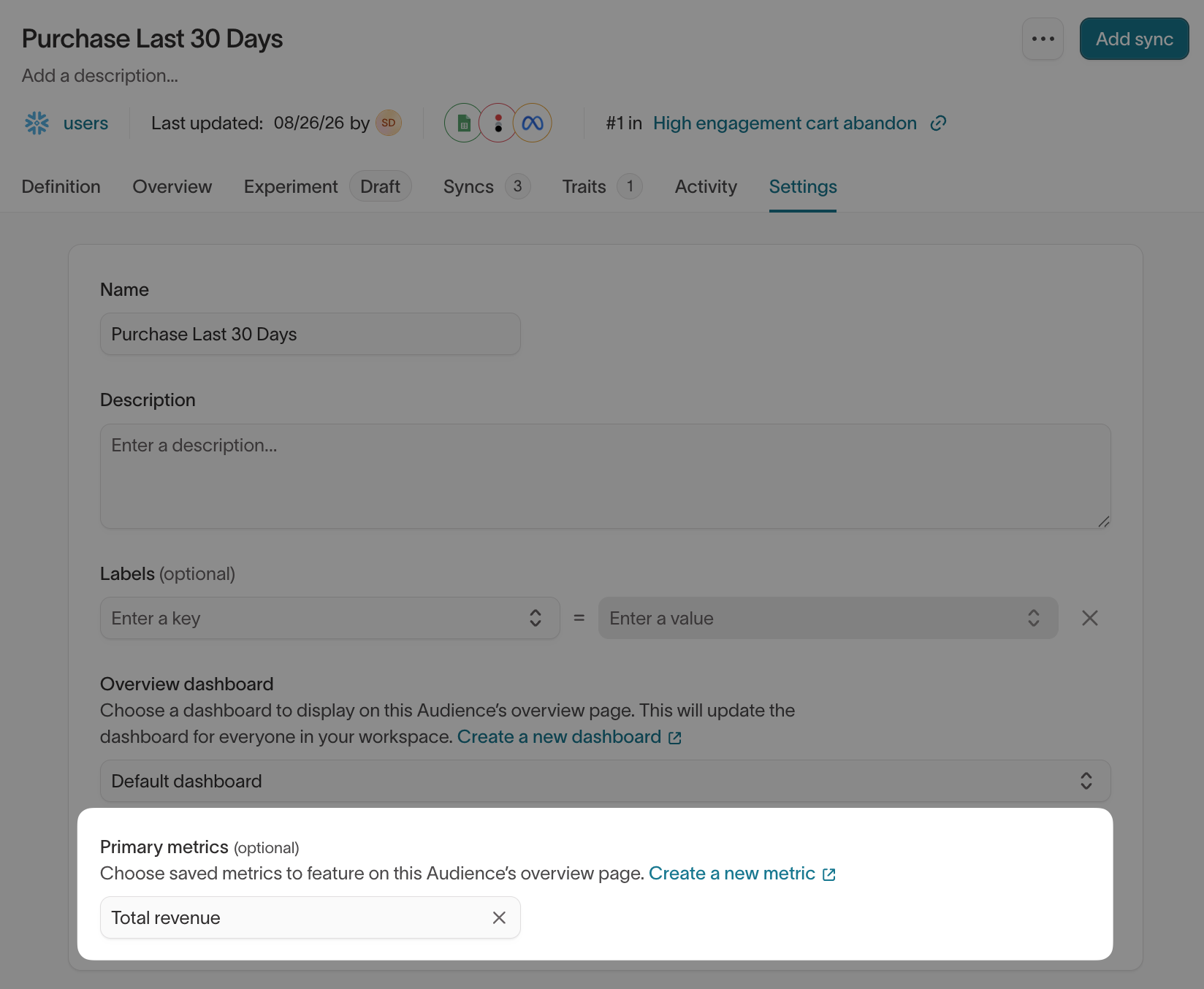Open the Meta destination icon
The image size is (1204, 989).
coord(533,123)
